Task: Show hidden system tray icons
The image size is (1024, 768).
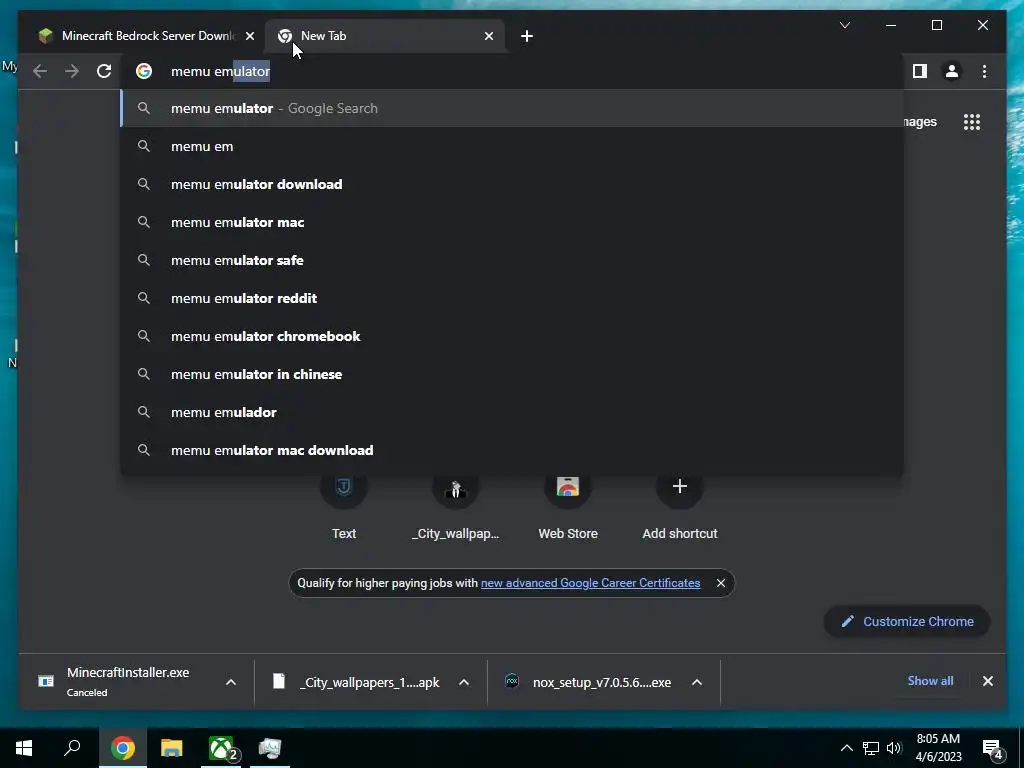Action: pyautogui.click(x=846, y=748)
